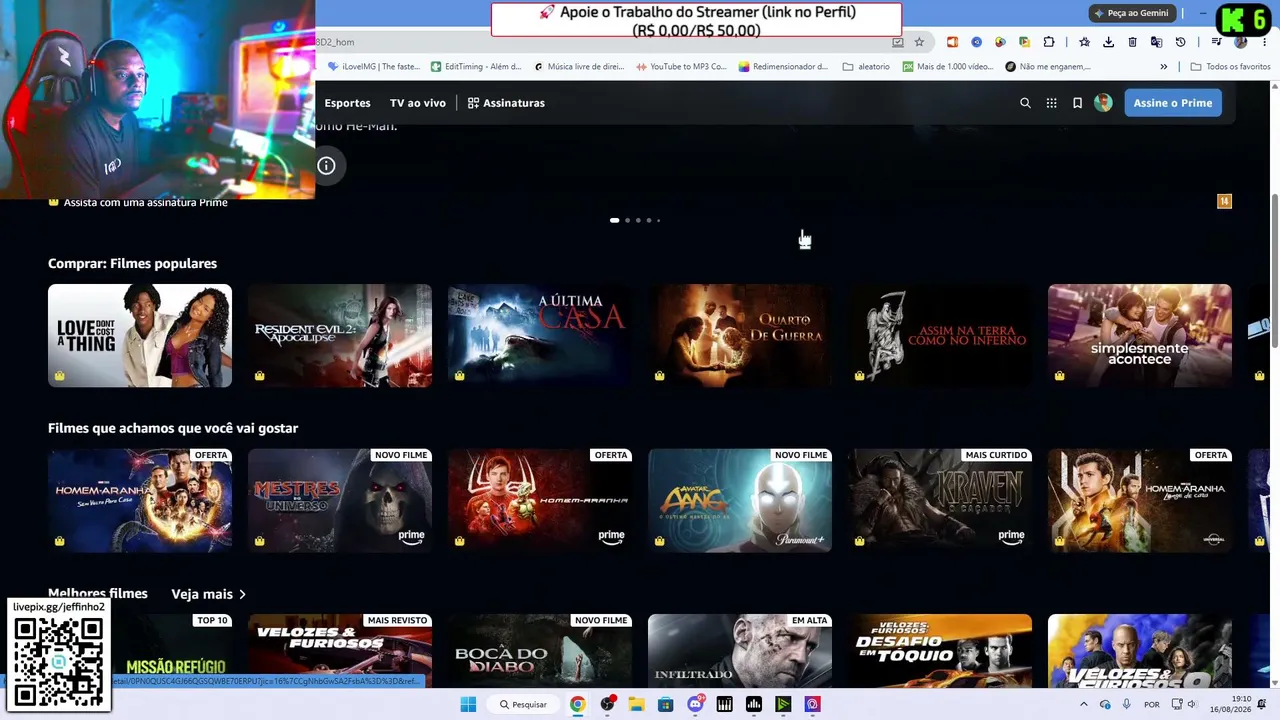The image size is (1280, 720).
Task: Open the A Última Casa movie thumbnail
Action: pyautogui.click(x=540, y=336)
